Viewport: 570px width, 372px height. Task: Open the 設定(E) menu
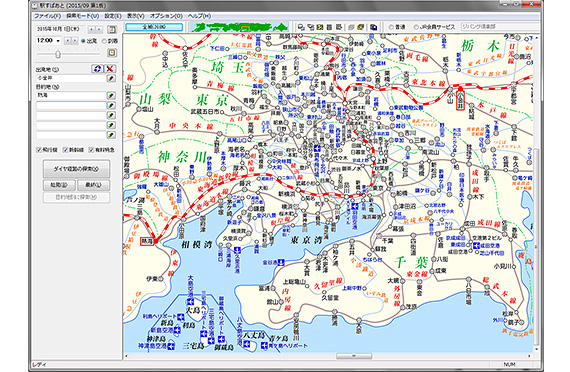(113, 16)
